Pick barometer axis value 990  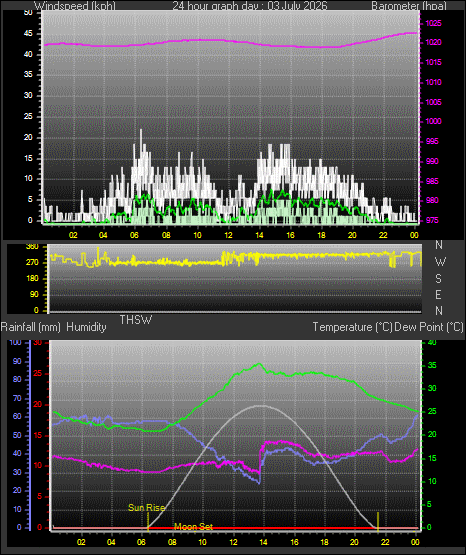click(x=432, y=161)
